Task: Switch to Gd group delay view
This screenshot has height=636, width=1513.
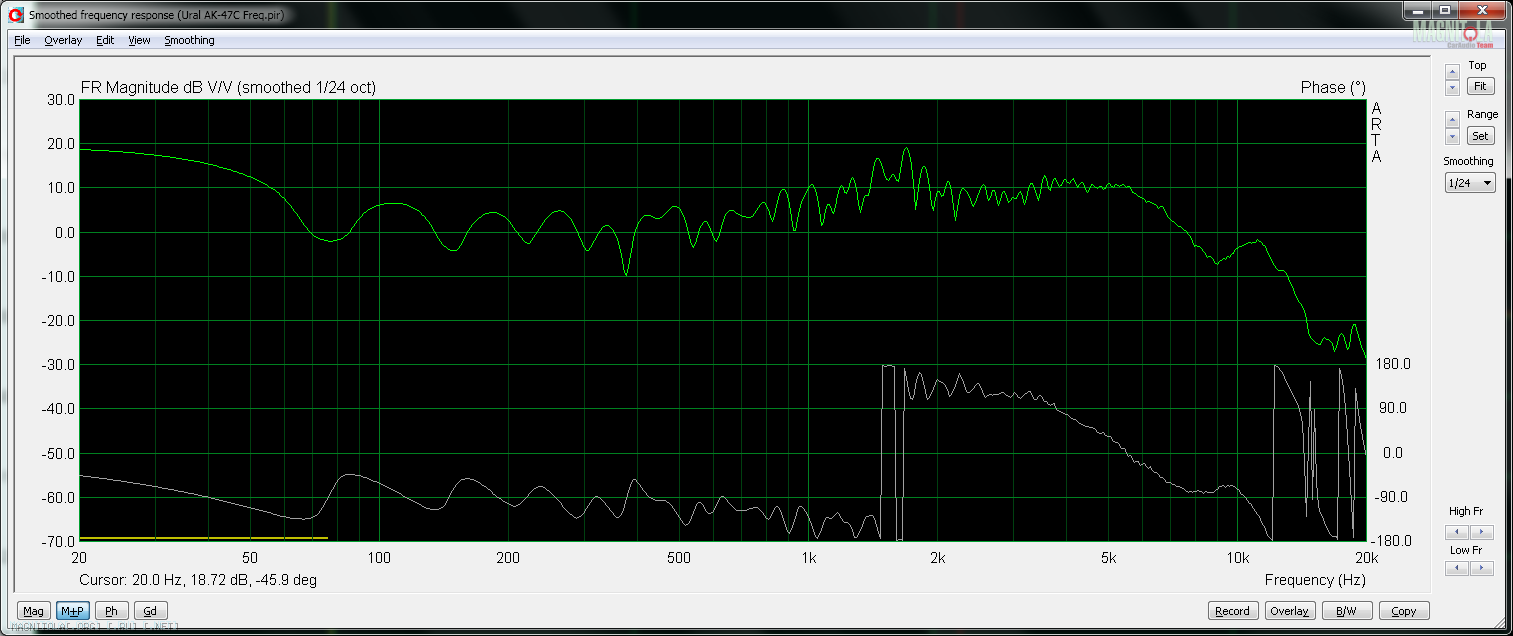Action: tap(150, 611)
